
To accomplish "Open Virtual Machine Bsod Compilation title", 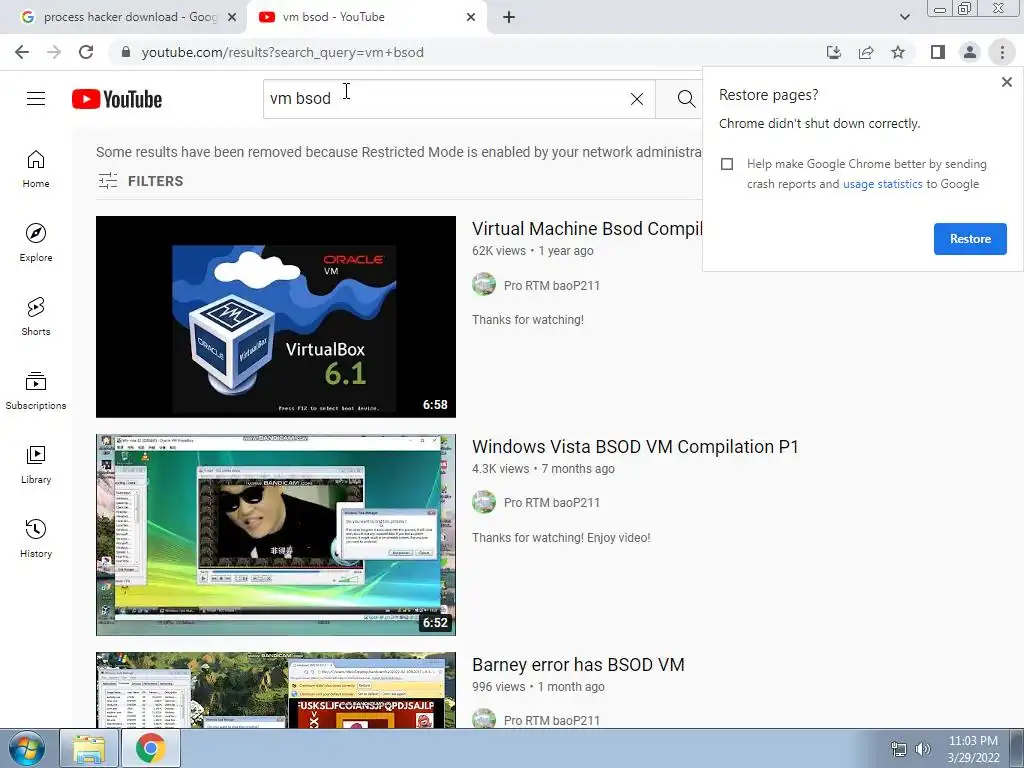I will coord(586,229).
